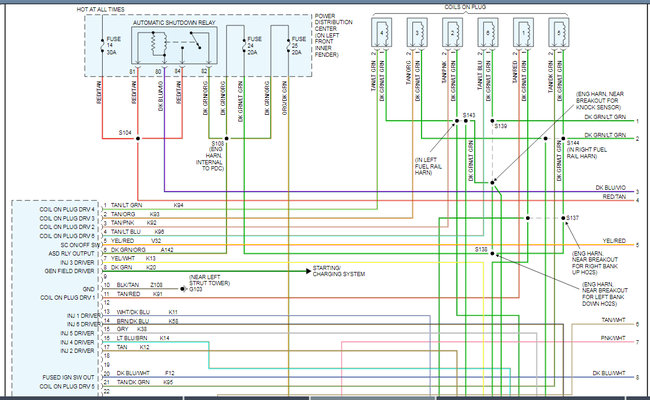
Task: Click splice label S108
Action: point(217,143)
